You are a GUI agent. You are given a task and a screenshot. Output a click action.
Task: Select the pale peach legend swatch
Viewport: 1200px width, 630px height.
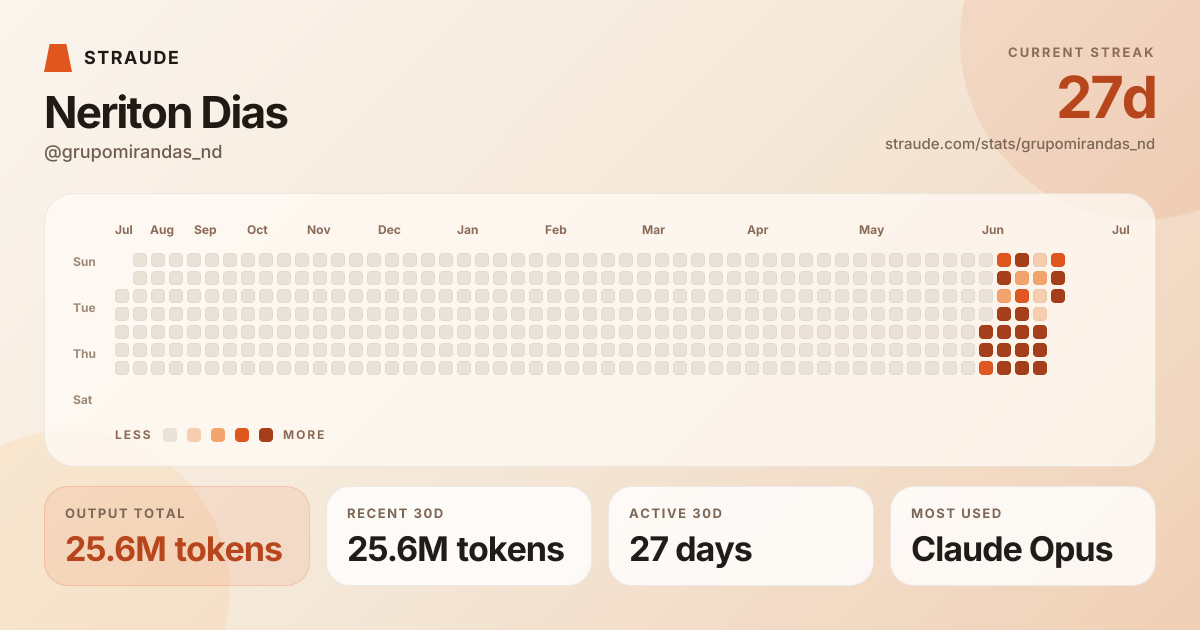pyautogui.click(x=194, y=435)
